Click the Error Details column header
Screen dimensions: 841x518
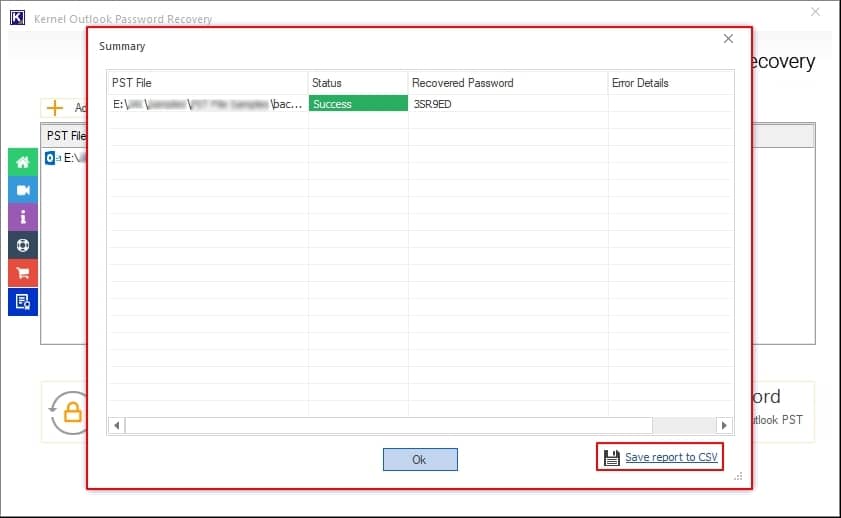click(671, 83)
